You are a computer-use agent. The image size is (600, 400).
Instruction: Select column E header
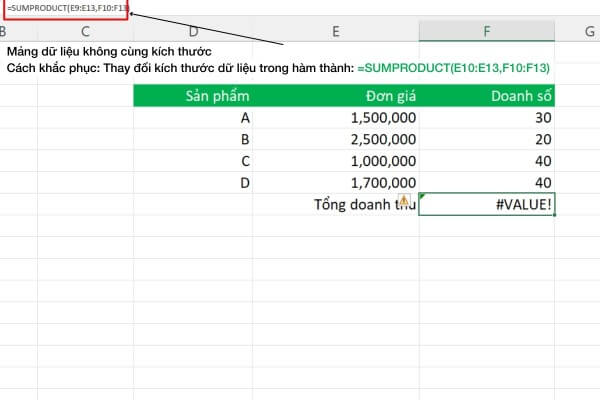[x=336, y=31]
